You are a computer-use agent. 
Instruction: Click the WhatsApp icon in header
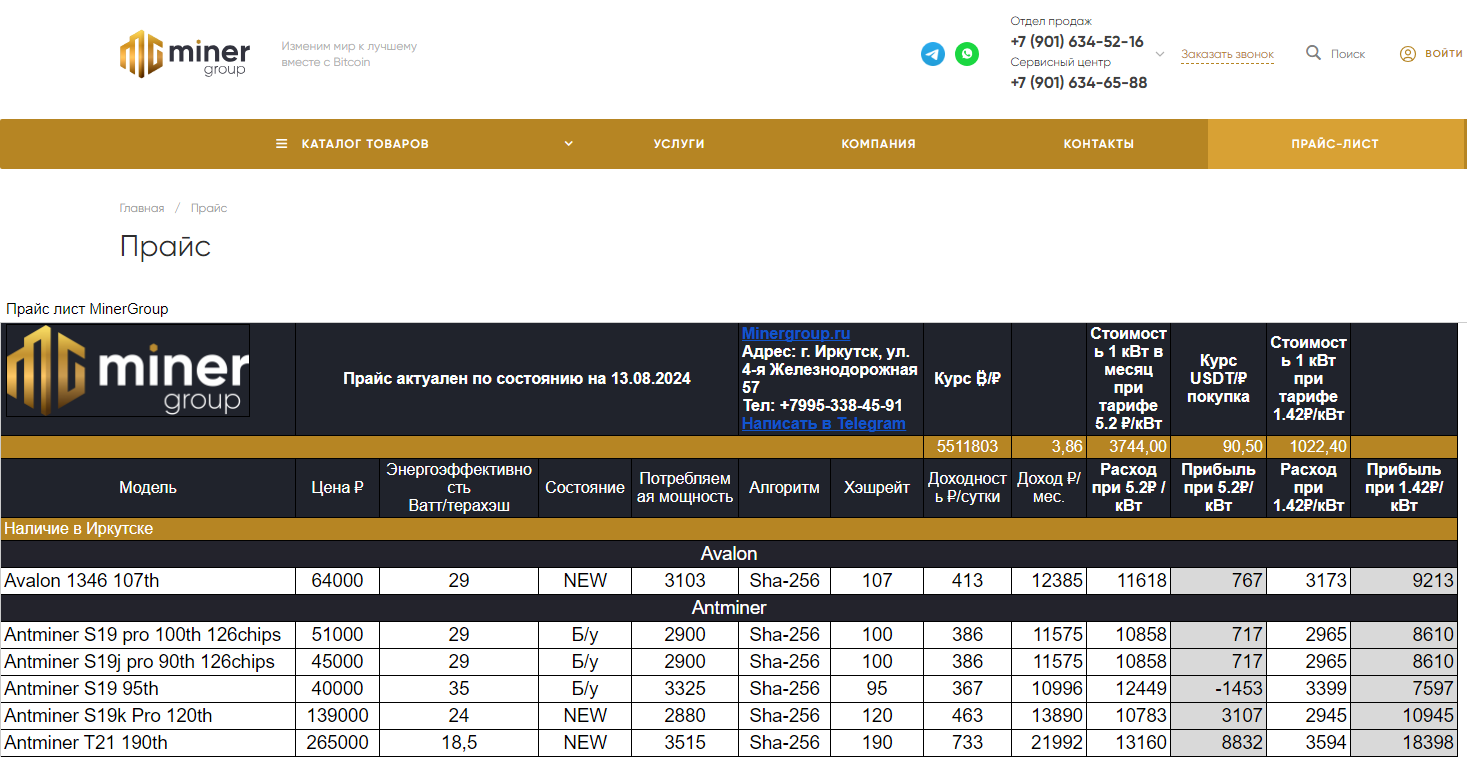tap(967, 54)
